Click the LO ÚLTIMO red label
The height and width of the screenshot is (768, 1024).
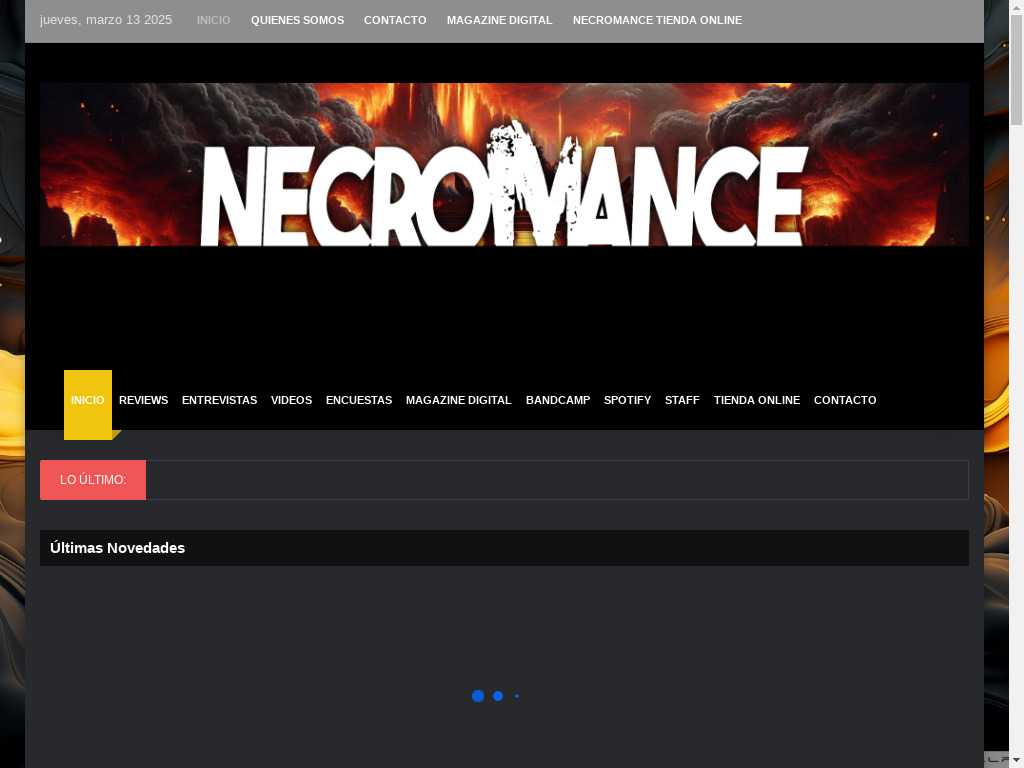point(93,480)
